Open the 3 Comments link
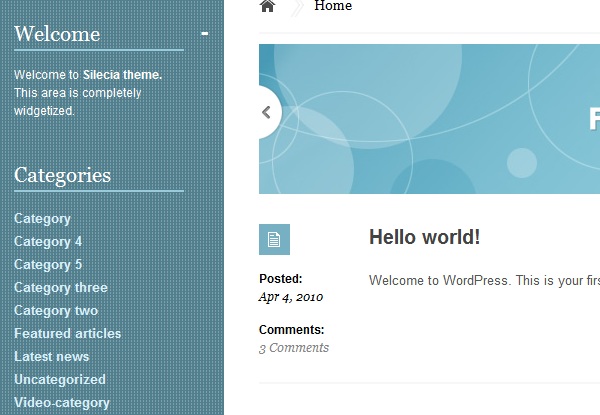Viewport: 600px width, 415px height. 294,348
